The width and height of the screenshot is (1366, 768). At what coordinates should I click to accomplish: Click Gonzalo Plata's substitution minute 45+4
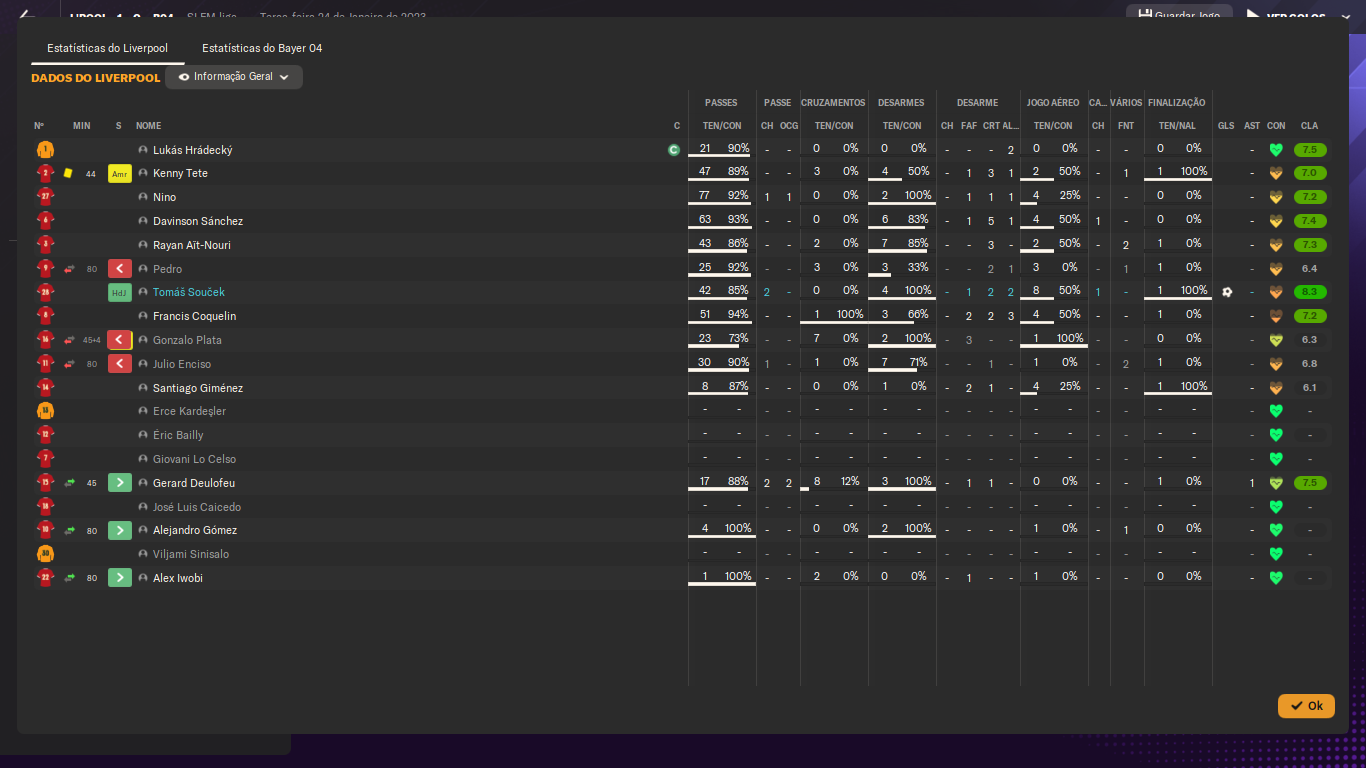[92, 340]
